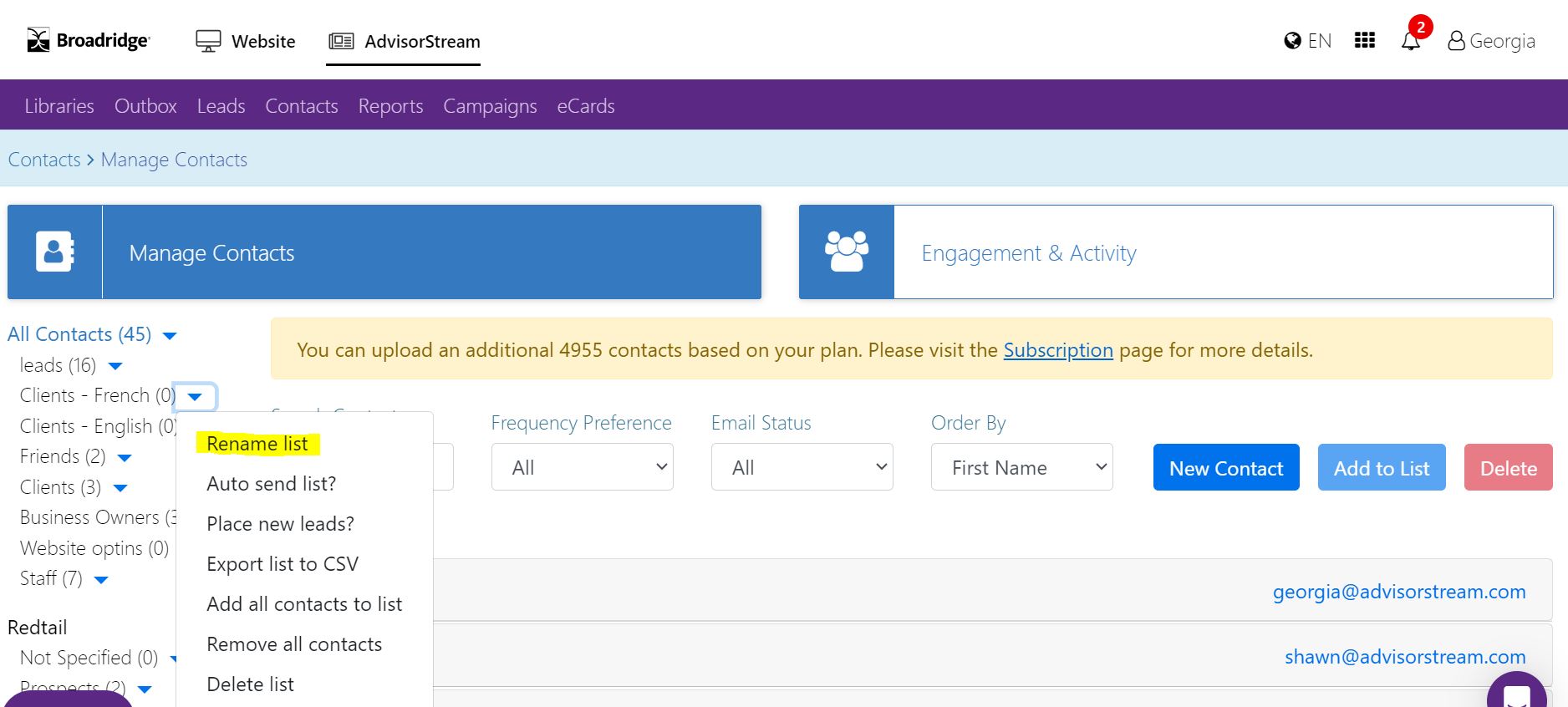The image size is (1568, 707).
Task: Select Clients - French (0) list
Action: pyautogui.click(x=98, y=395)
